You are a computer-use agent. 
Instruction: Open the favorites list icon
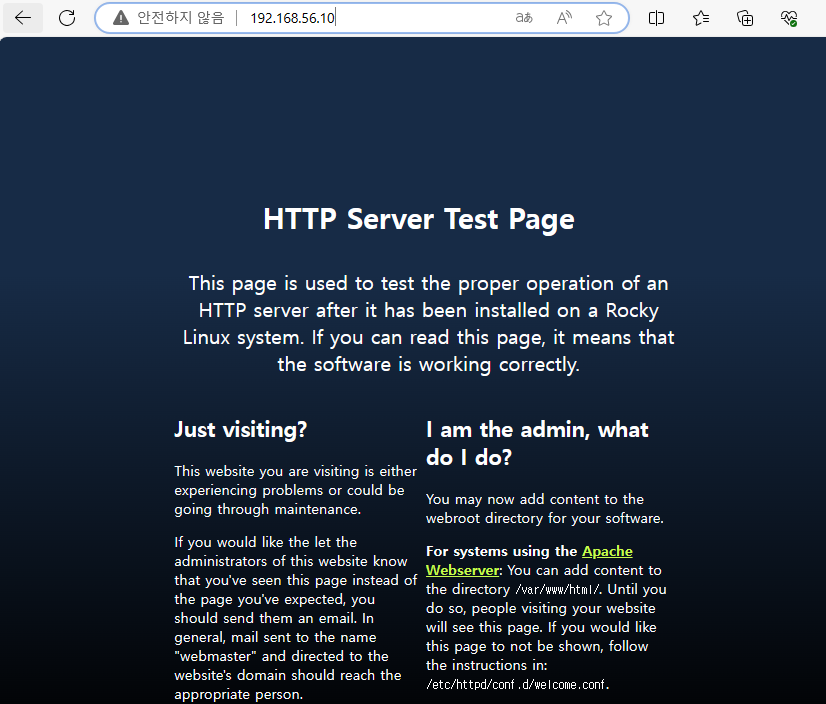point(701,18)
